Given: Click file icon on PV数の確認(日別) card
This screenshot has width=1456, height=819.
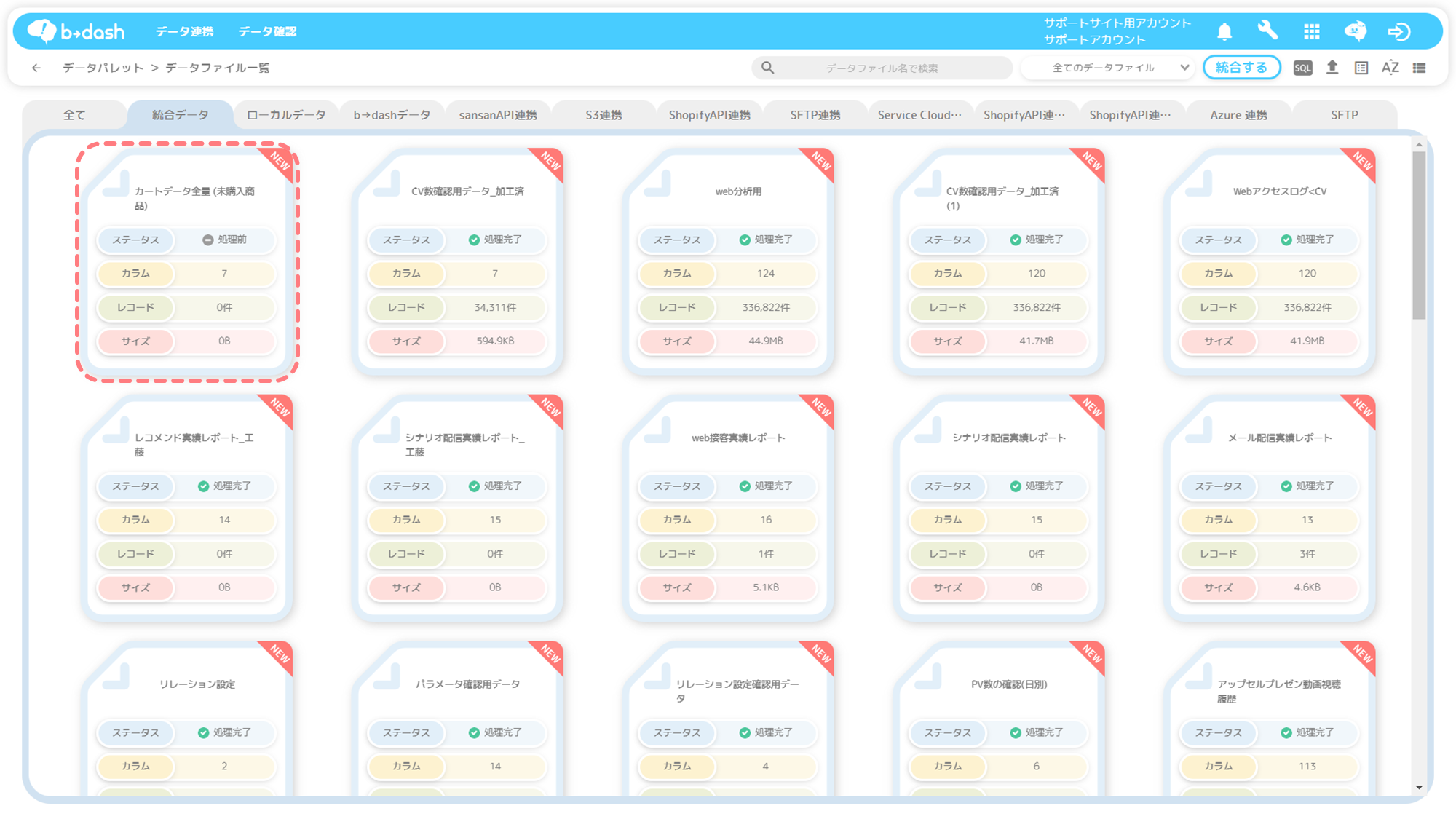Looking at the screenshot, I should click(928, 676).
